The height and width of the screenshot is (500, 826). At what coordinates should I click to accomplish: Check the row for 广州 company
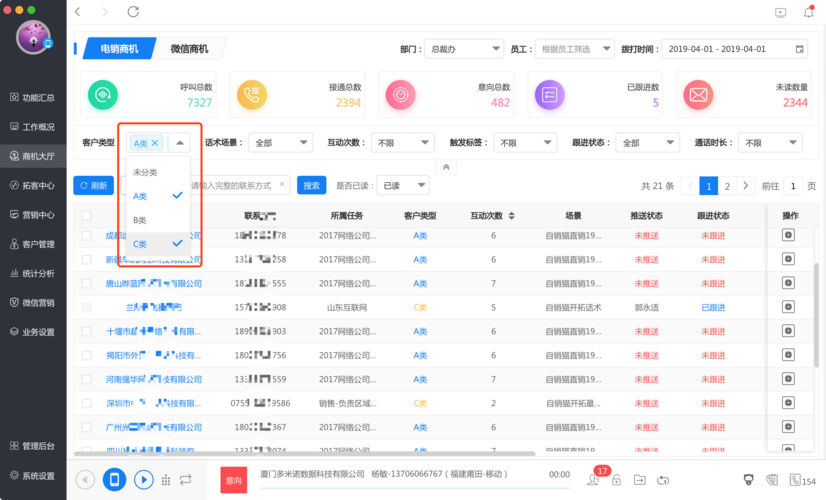click(86, 427)
